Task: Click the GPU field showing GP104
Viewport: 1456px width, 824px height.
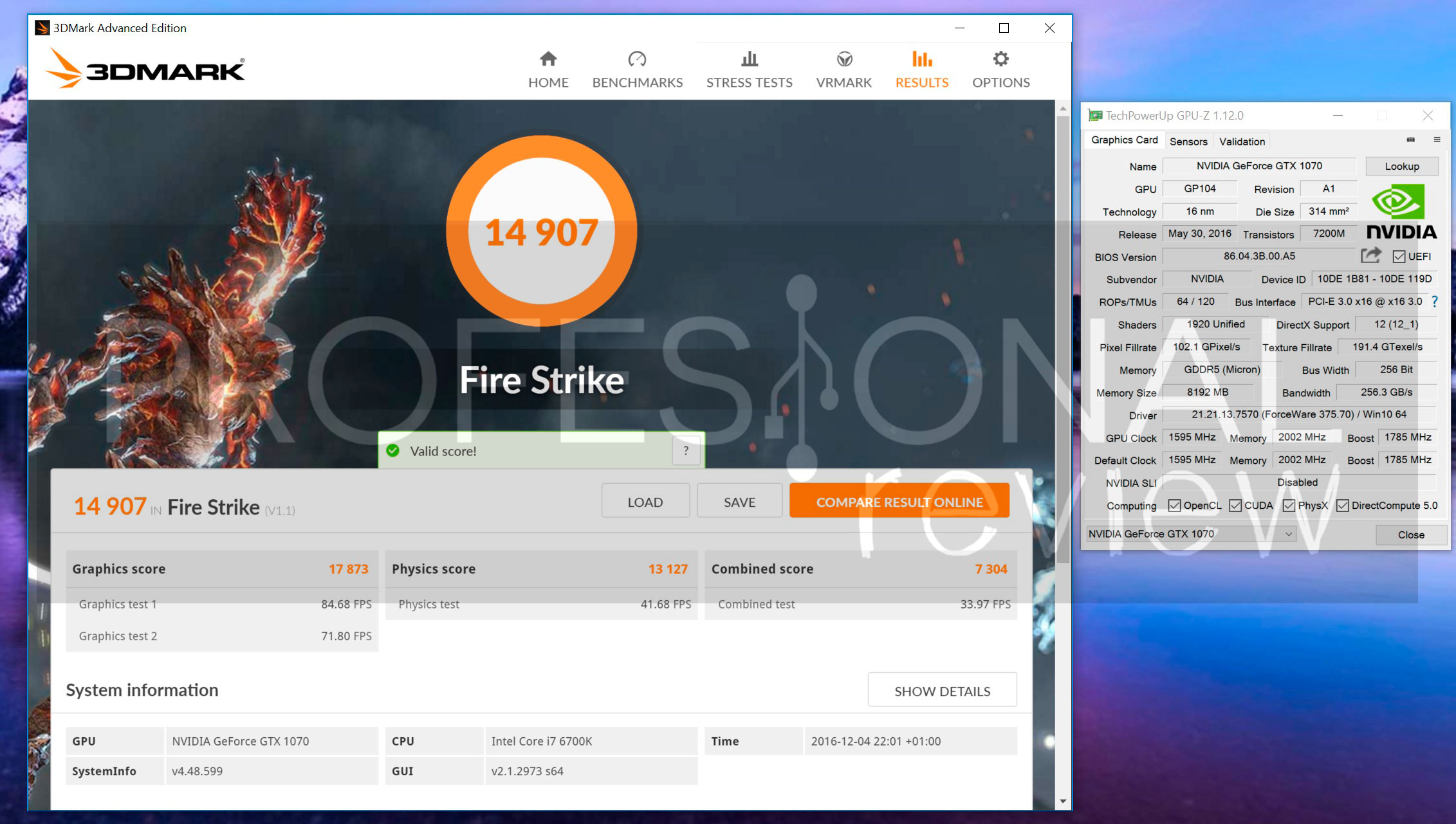Action: pyautogui.click(x=1200, y=188)
